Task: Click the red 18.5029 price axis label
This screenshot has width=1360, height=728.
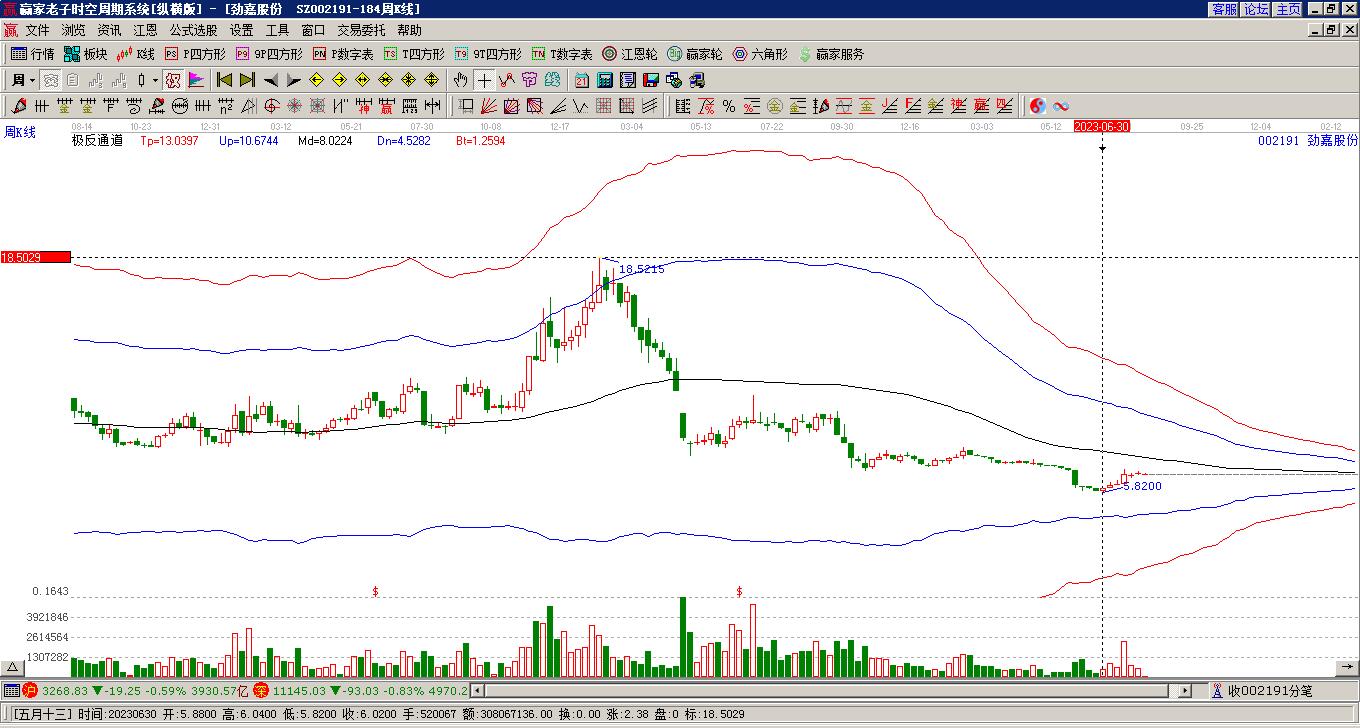Action: [x=36, y=257]
